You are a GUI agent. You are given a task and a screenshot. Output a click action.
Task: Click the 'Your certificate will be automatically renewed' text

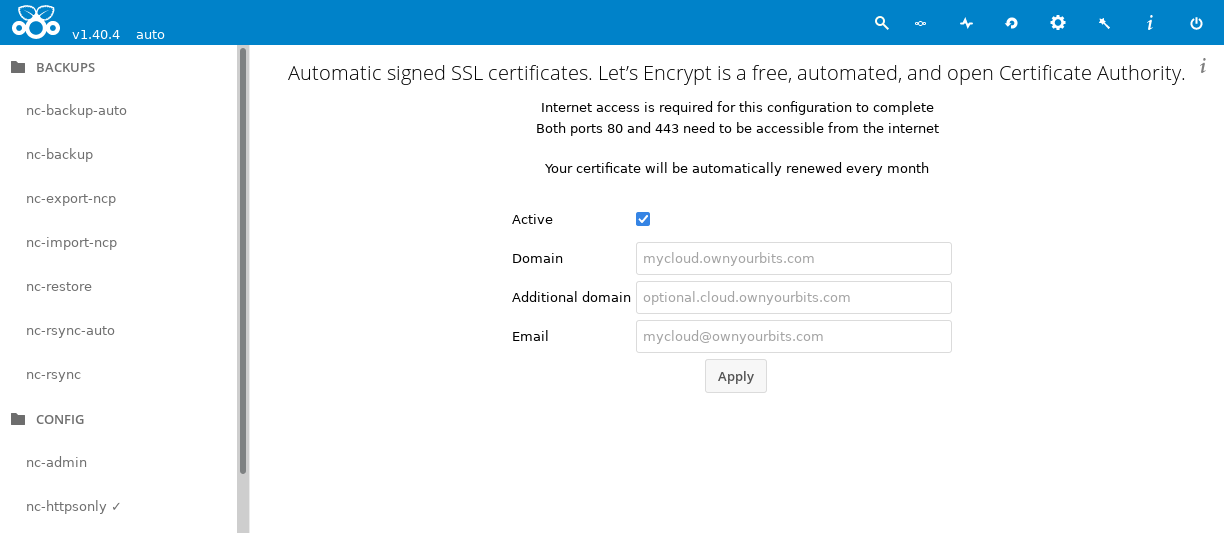(x=737, y=168)
